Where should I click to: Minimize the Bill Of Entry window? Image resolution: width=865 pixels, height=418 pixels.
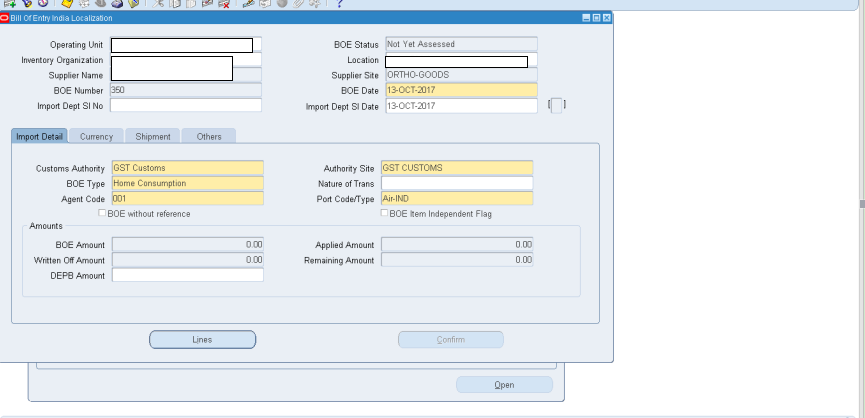click(x=586, y=18)
